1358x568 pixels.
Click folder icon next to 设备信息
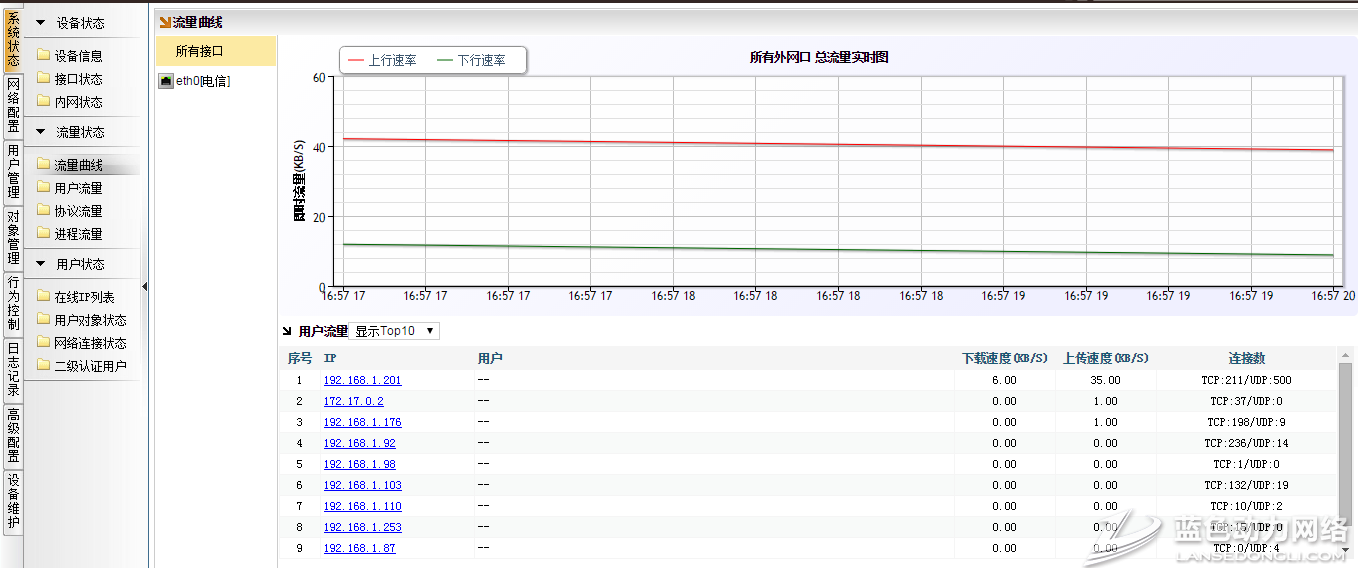43,56
